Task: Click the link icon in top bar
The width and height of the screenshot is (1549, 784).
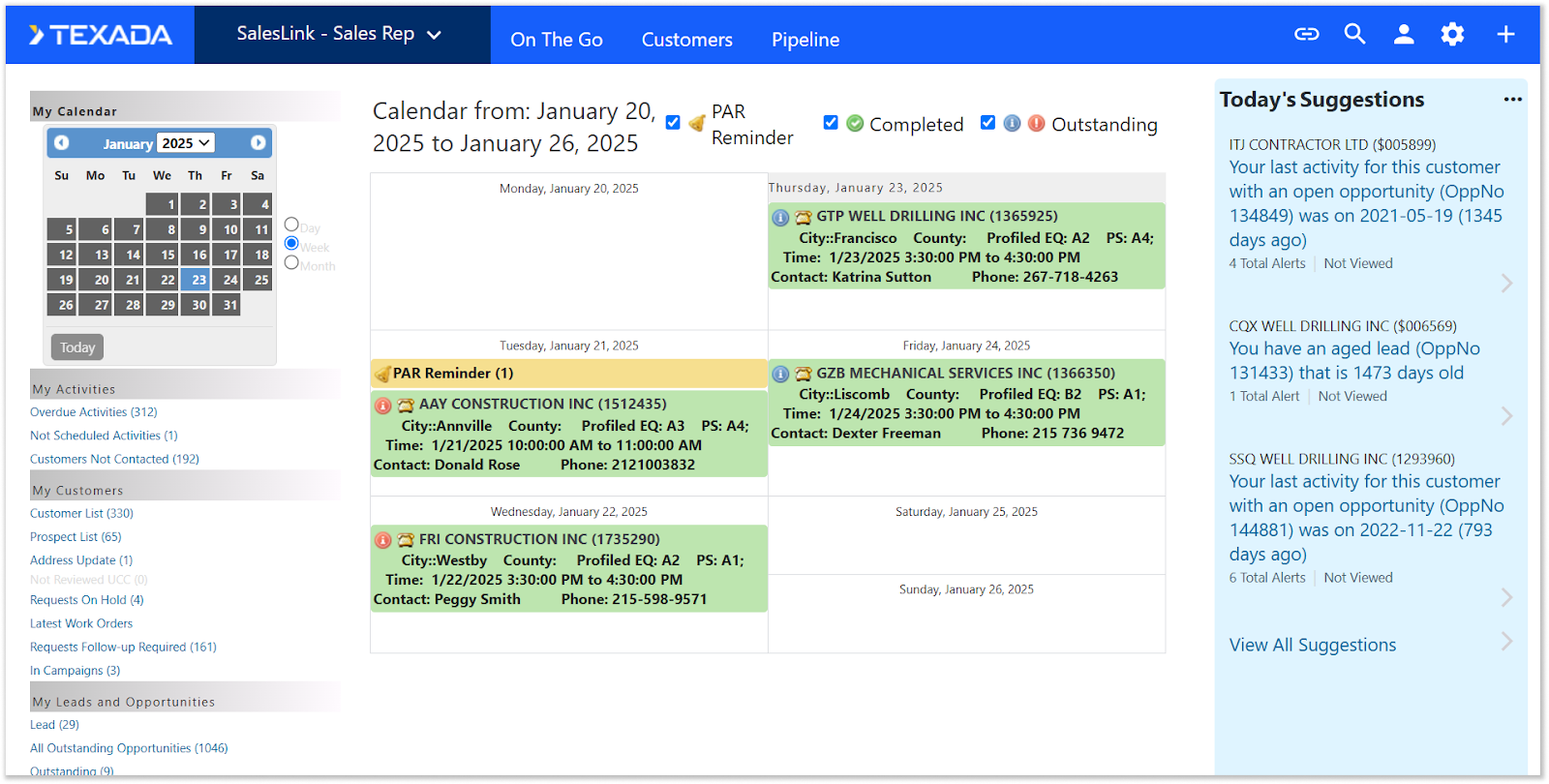Action: 1306,35
